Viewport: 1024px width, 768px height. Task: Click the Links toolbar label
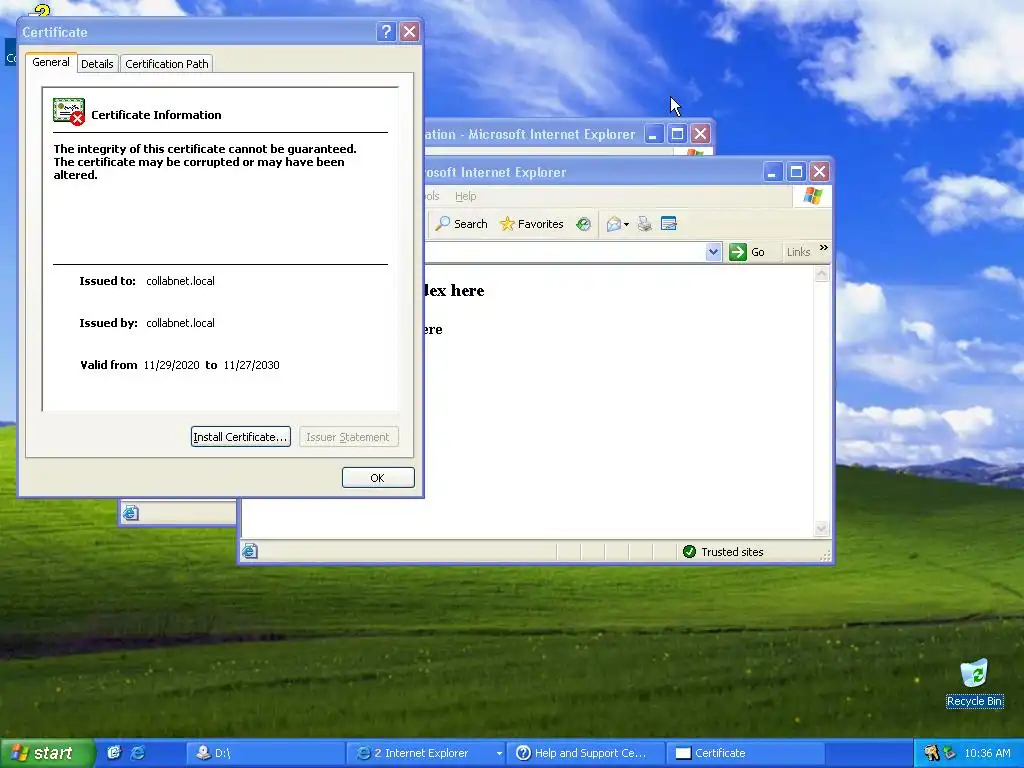coord(798,252)
